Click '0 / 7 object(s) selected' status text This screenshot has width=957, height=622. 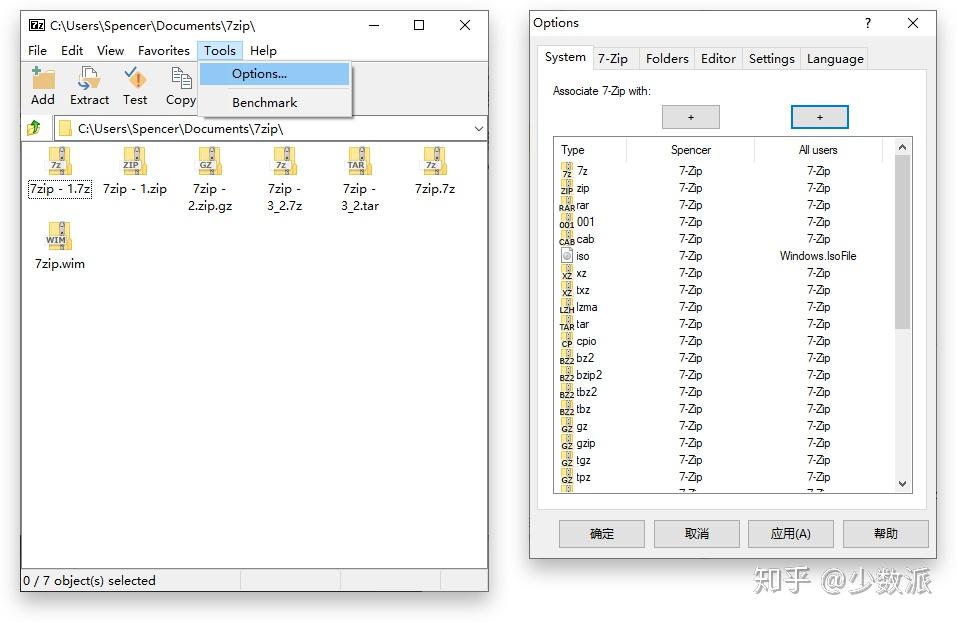[89, 580]
